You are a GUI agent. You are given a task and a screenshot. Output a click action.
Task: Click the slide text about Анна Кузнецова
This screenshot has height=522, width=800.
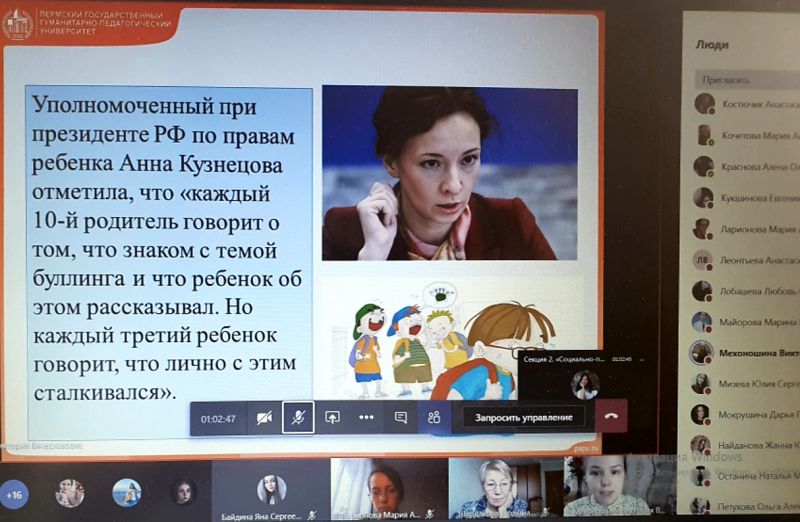pyautogui.click(x=169, y=249)
